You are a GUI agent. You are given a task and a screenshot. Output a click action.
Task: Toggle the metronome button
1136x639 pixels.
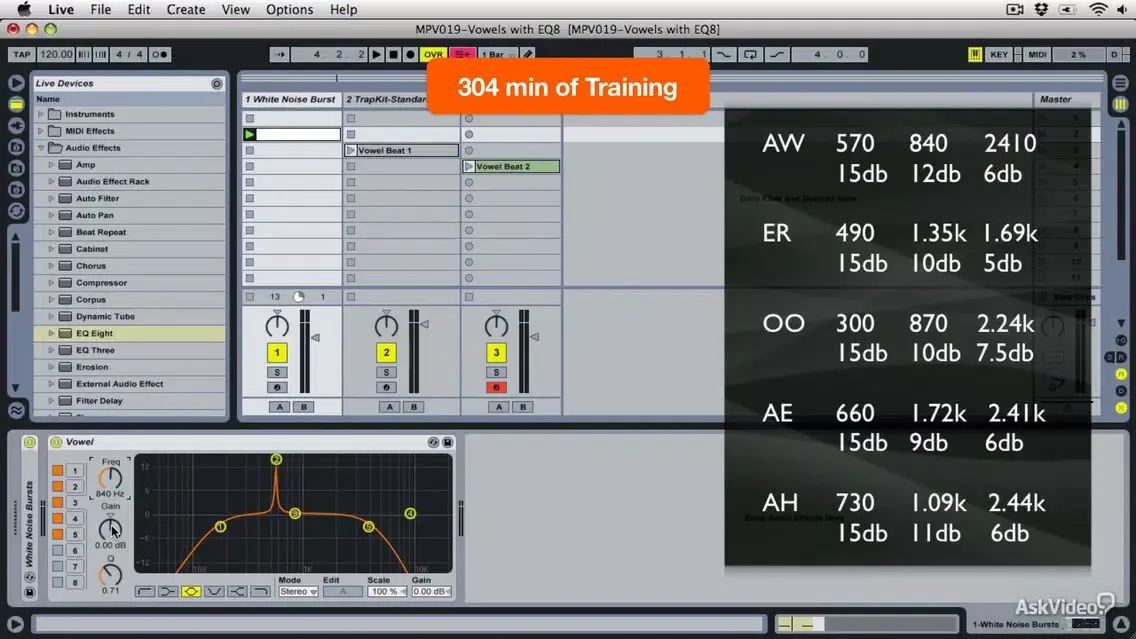click(x=159, y=54)
